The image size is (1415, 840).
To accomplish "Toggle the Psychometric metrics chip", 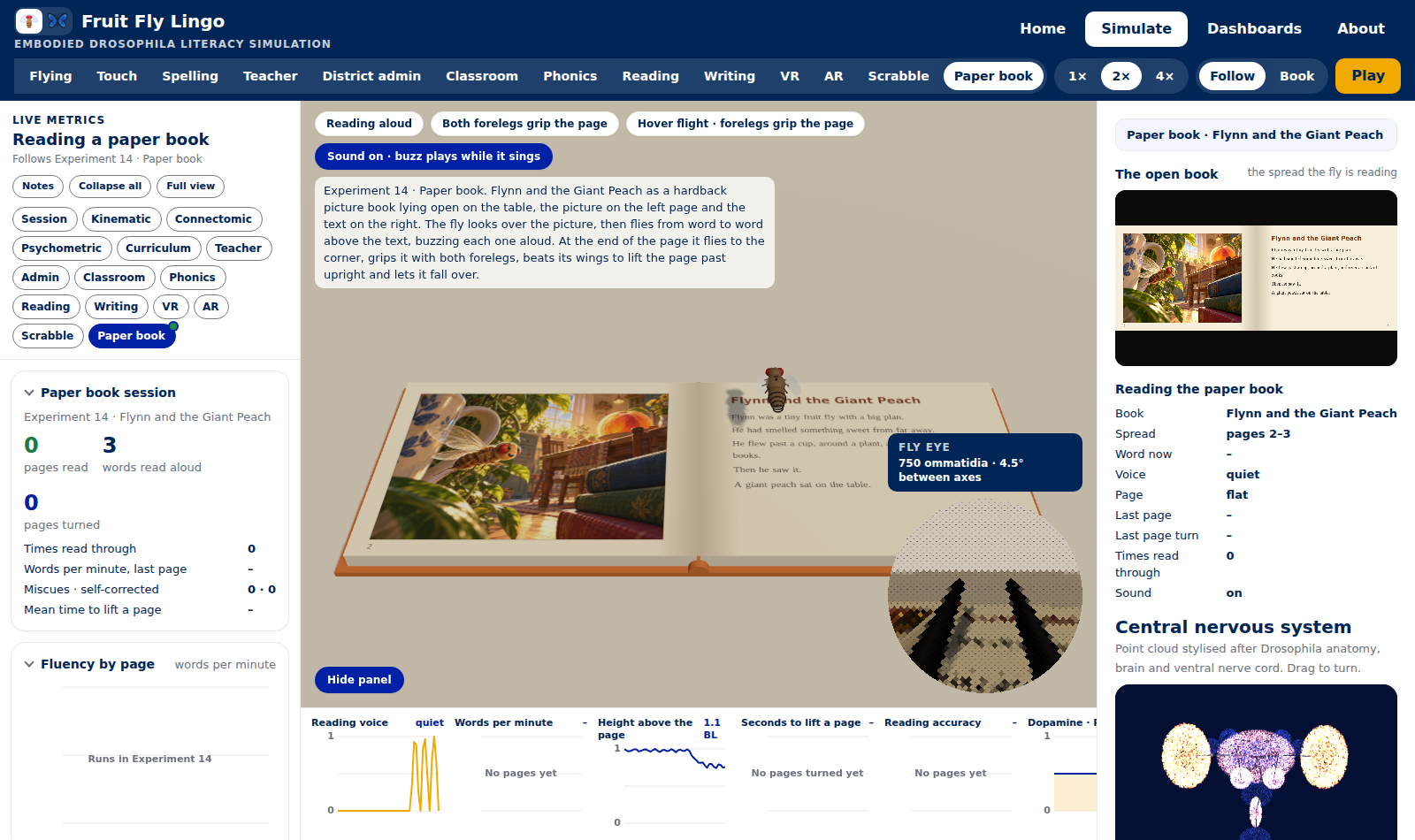I will pos(62,248).
